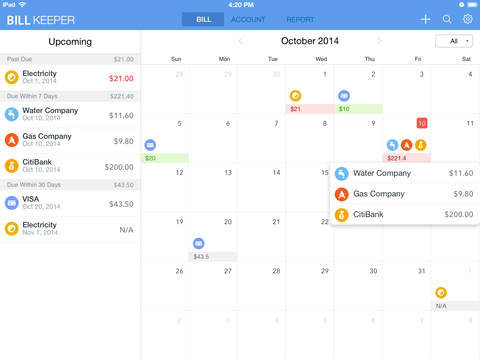Select $21 amount bar on October 1

(x=309, y=109)
